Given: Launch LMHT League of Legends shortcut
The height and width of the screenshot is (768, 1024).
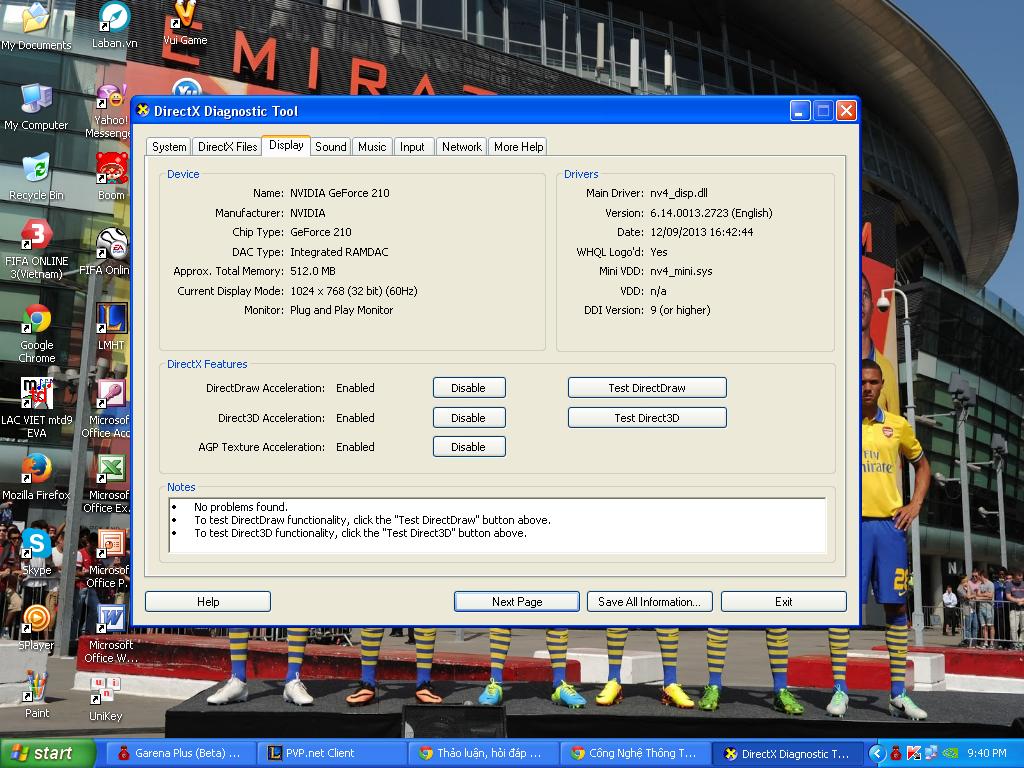Looking at the screenshot, I should tap(112, 327).
